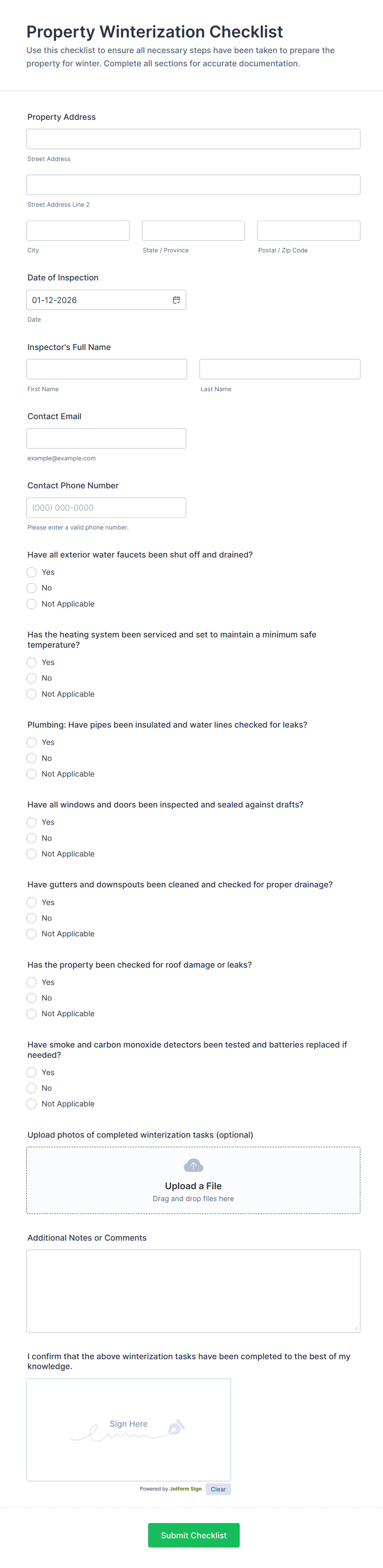The width and height of the screenshot is (383, 1568).
Task: Click the Additional Notes comment box
Action: click(x=193, y=1290)
